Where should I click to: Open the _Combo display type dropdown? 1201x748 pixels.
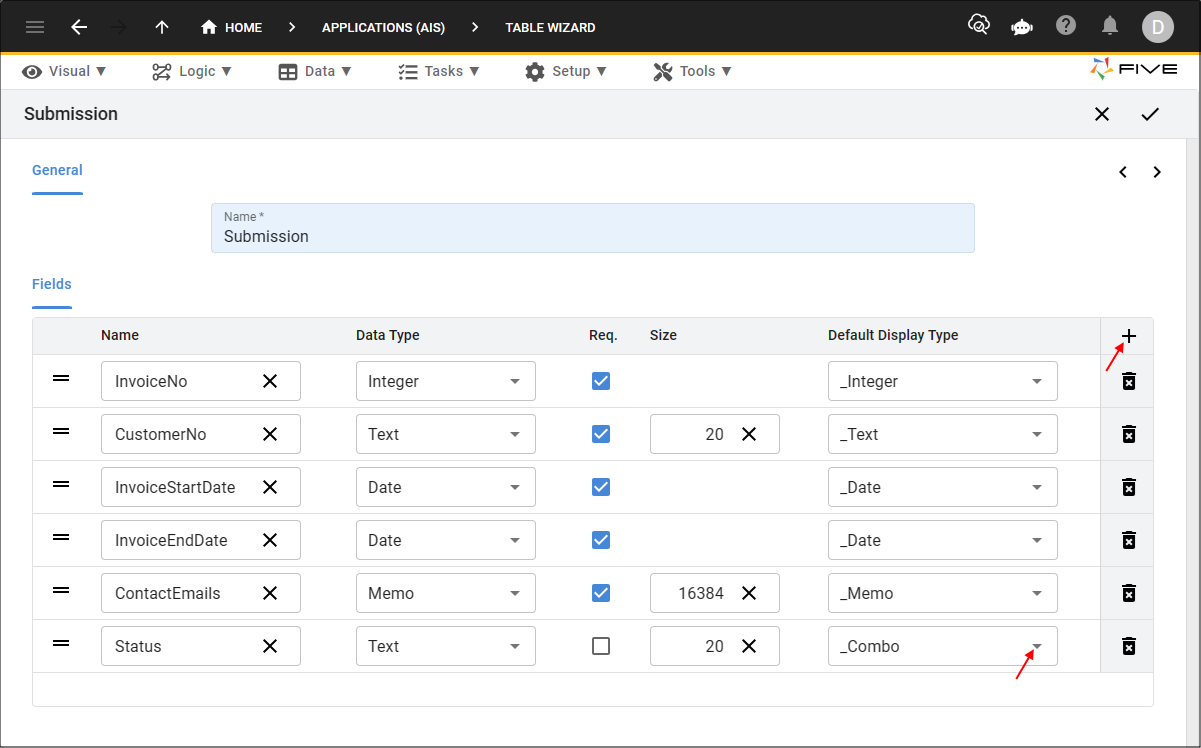(1035, 646)
